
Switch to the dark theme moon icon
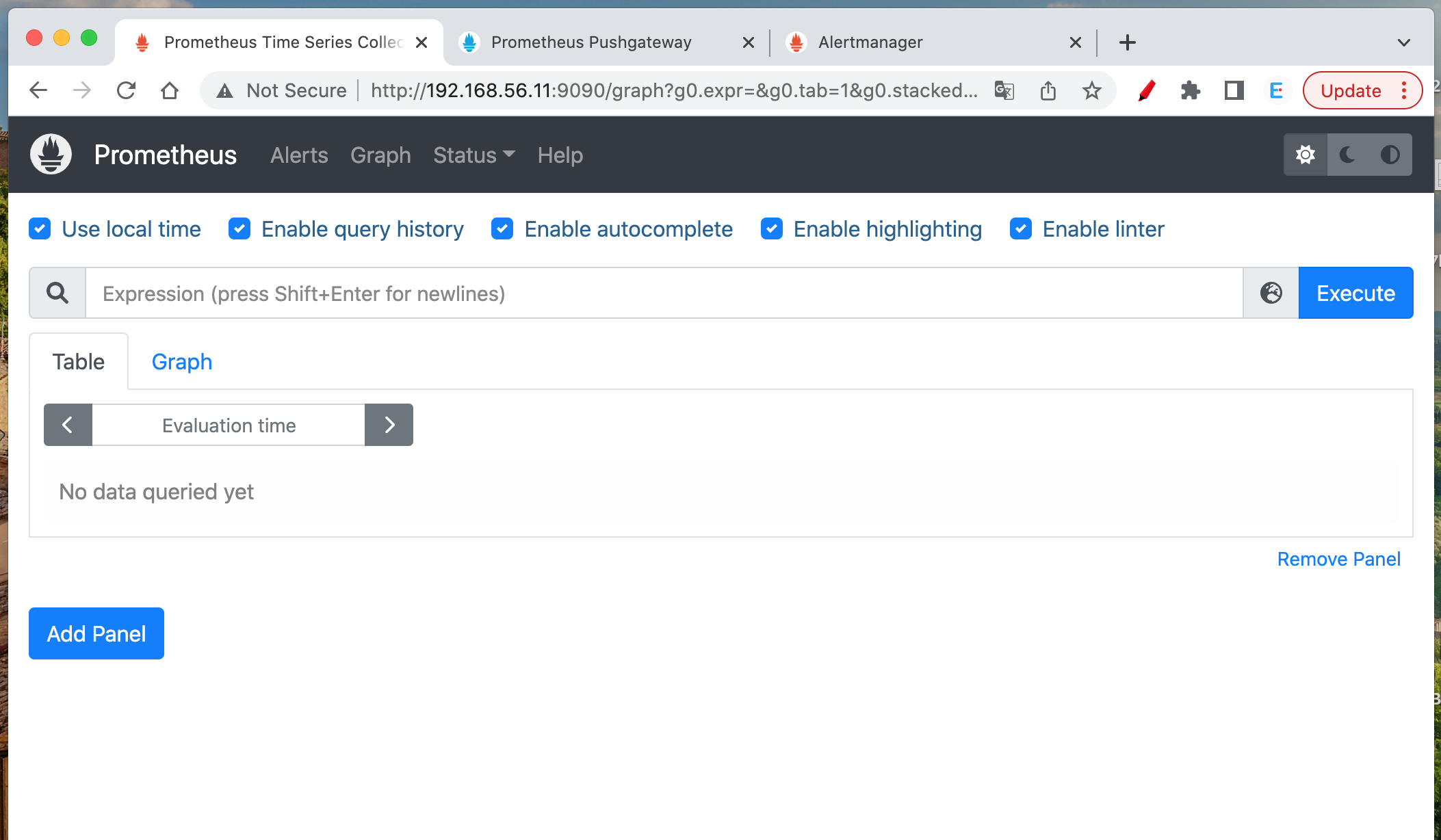tap(1348, 155)
